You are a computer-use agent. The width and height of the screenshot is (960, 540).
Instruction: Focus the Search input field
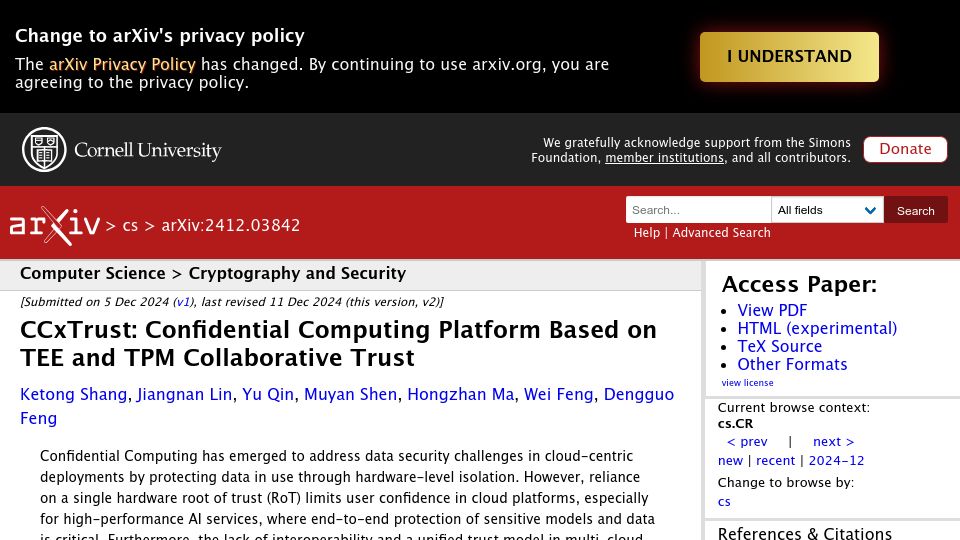click(698, 210)
